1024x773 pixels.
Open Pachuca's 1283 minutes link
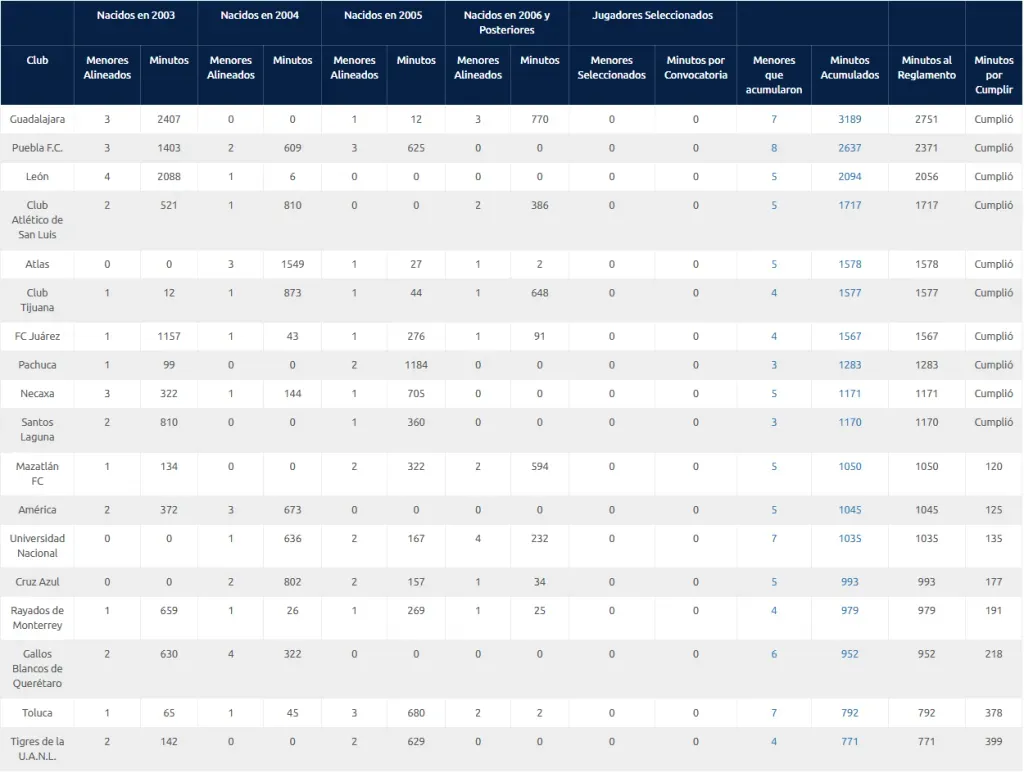849,365
